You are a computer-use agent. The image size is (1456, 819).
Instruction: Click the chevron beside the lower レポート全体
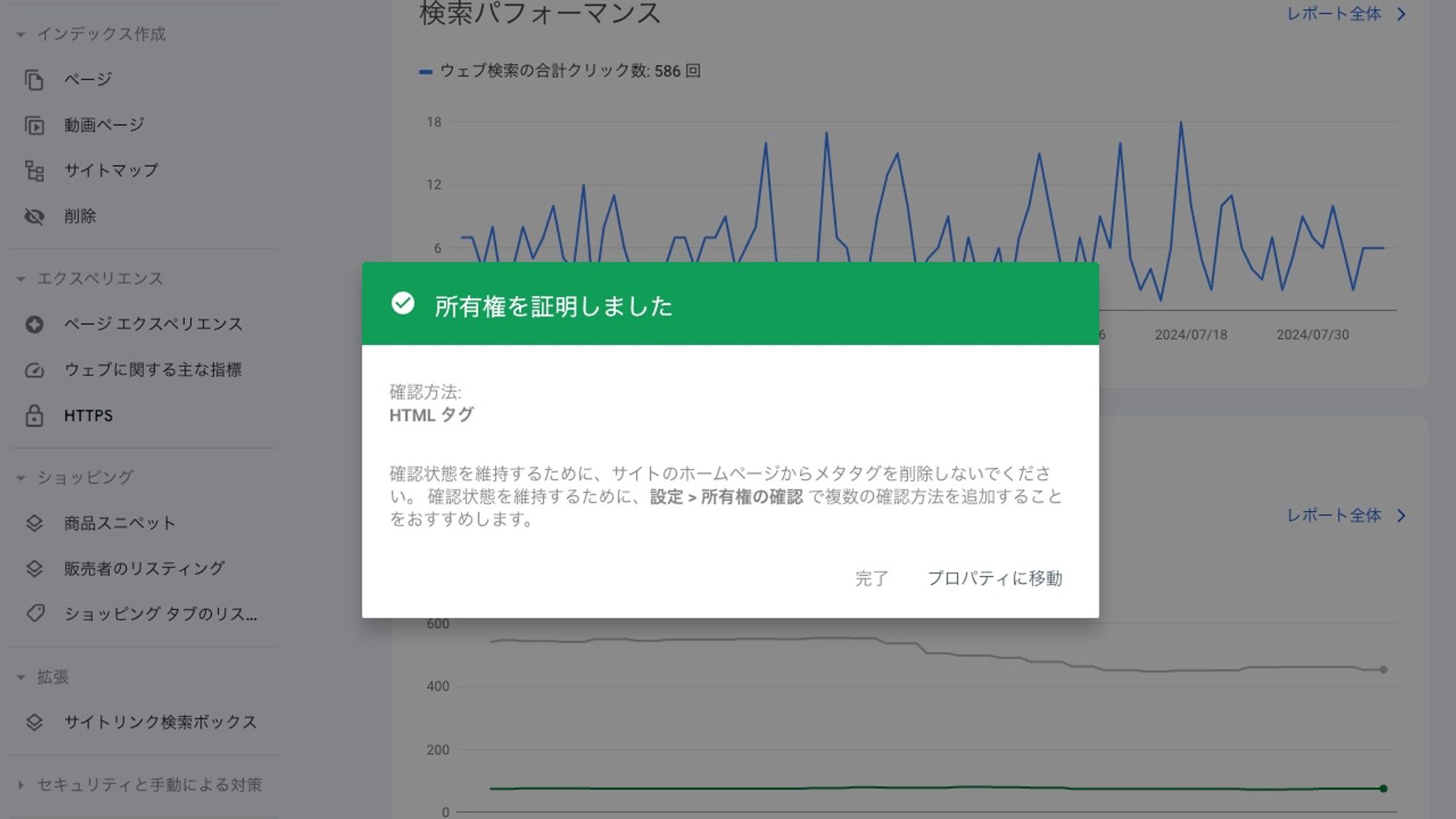tap(1401, 515)
